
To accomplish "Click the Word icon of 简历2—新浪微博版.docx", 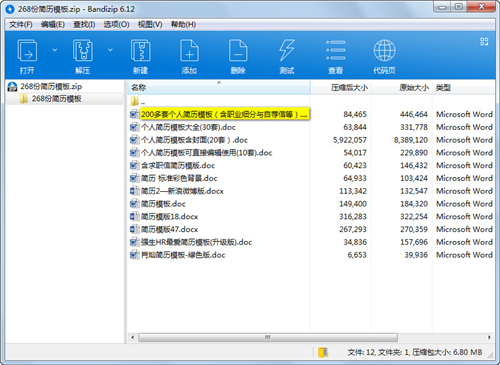I will coord(134,191).
